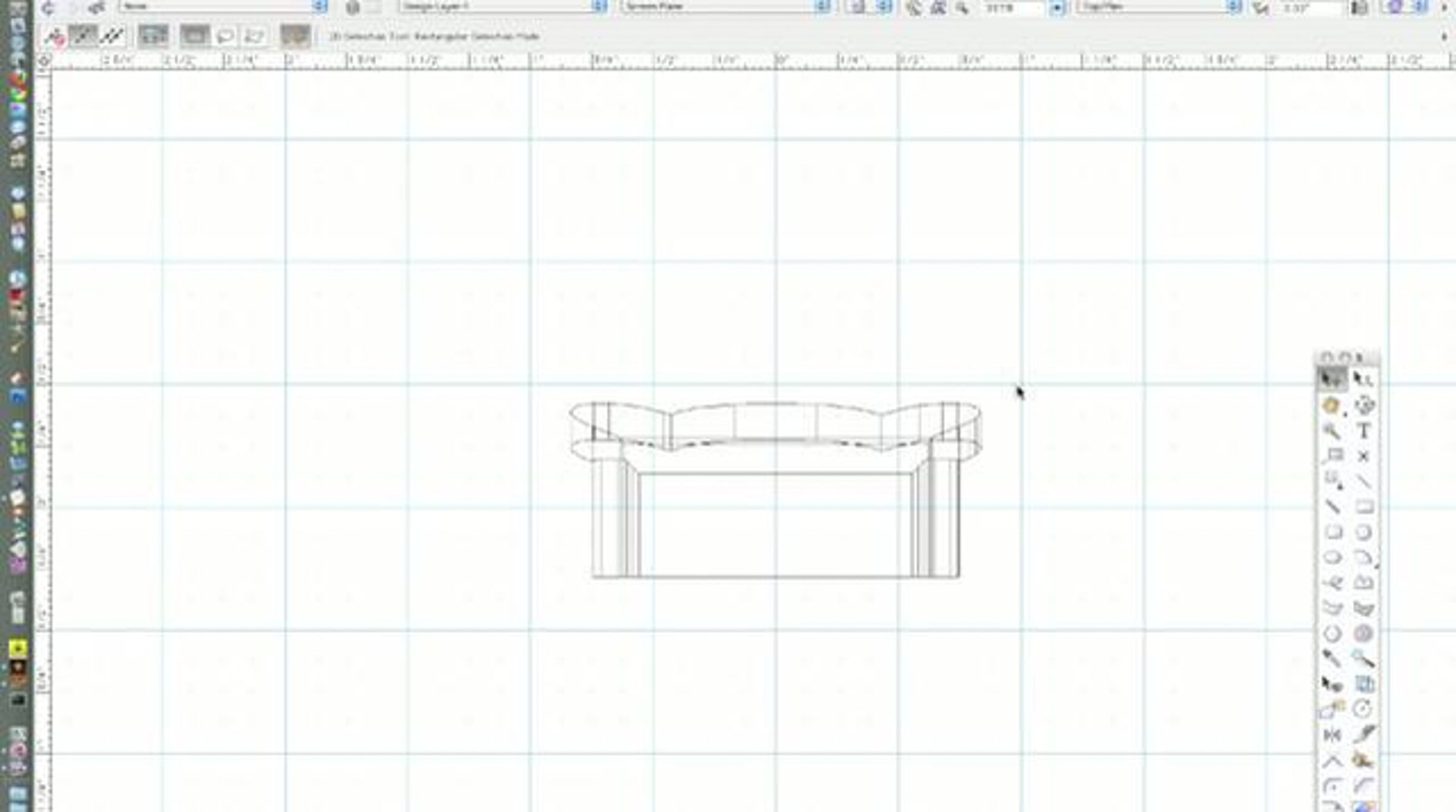Select the Text tool in the tool palette

(1364, 431)
